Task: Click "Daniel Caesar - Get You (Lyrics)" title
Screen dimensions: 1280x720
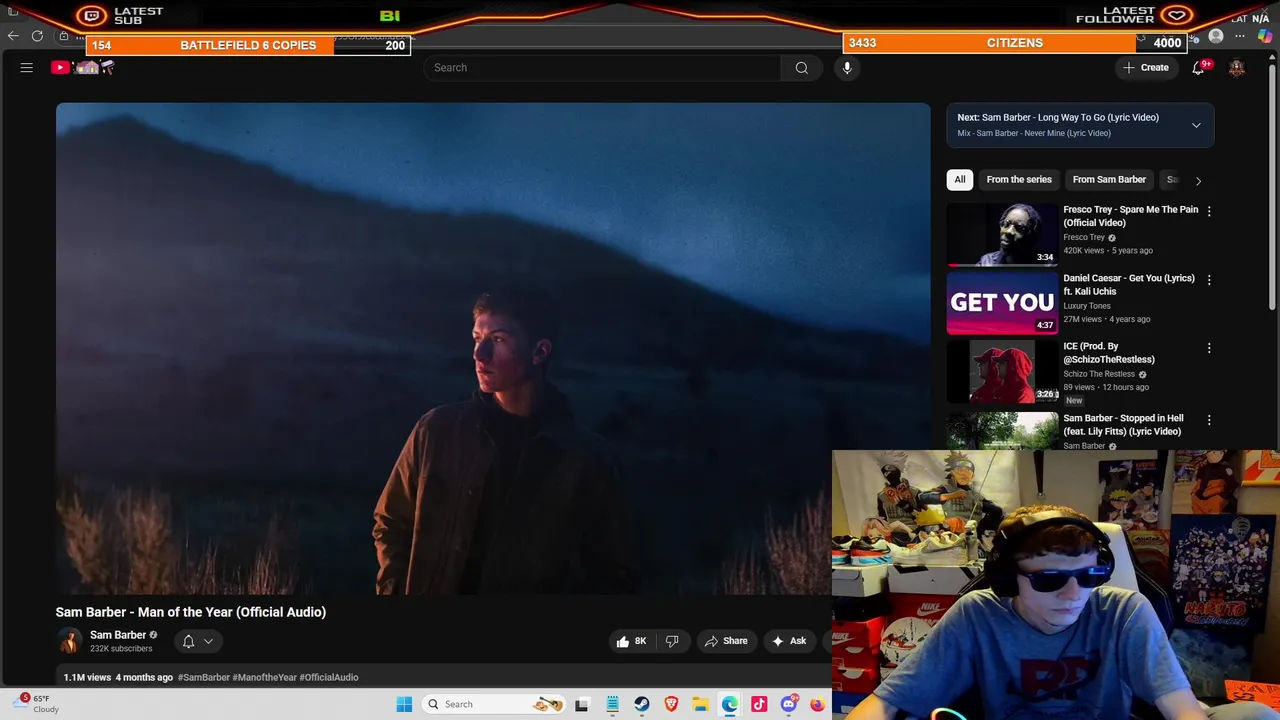Action: 1129,285
